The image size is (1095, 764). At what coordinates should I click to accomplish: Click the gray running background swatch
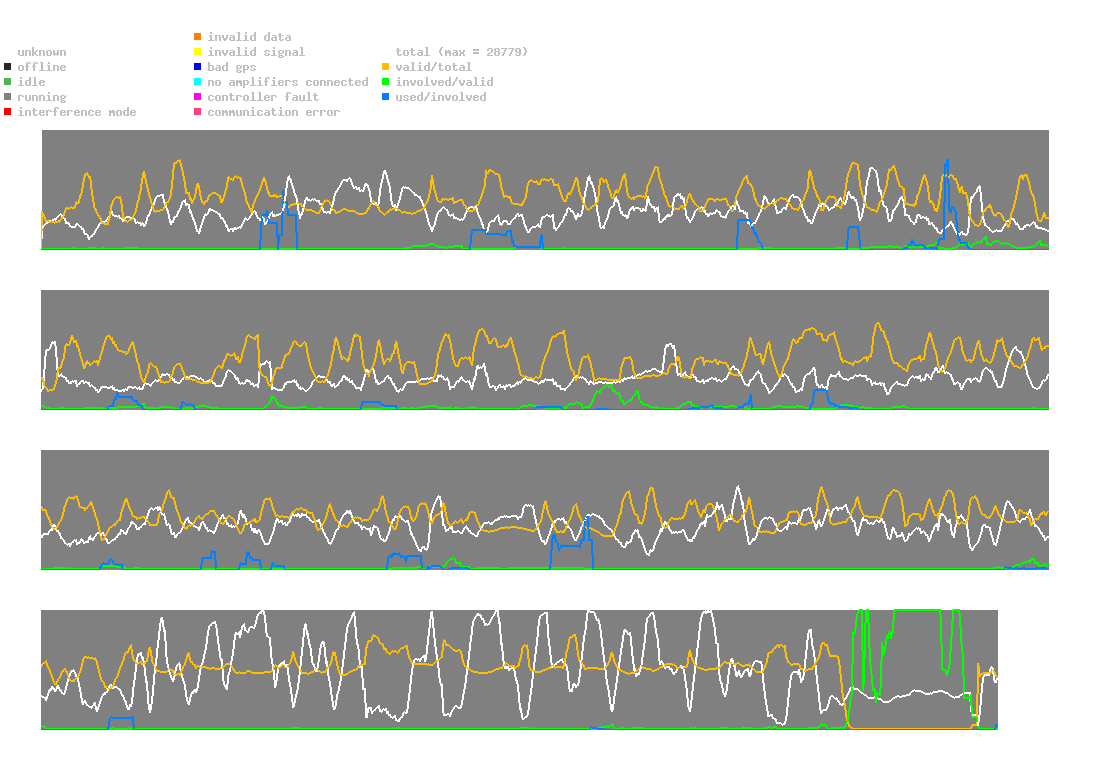pyautogui.click(x=8, y=97)
